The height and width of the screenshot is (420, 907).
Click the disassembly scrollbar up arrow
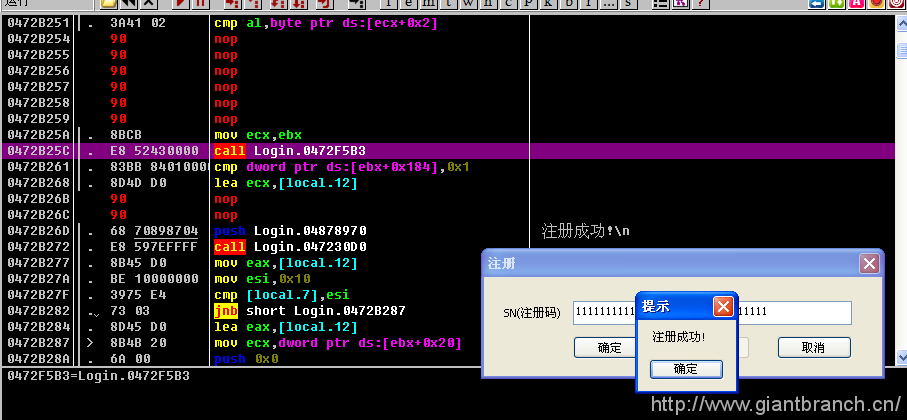click(902, 23)
